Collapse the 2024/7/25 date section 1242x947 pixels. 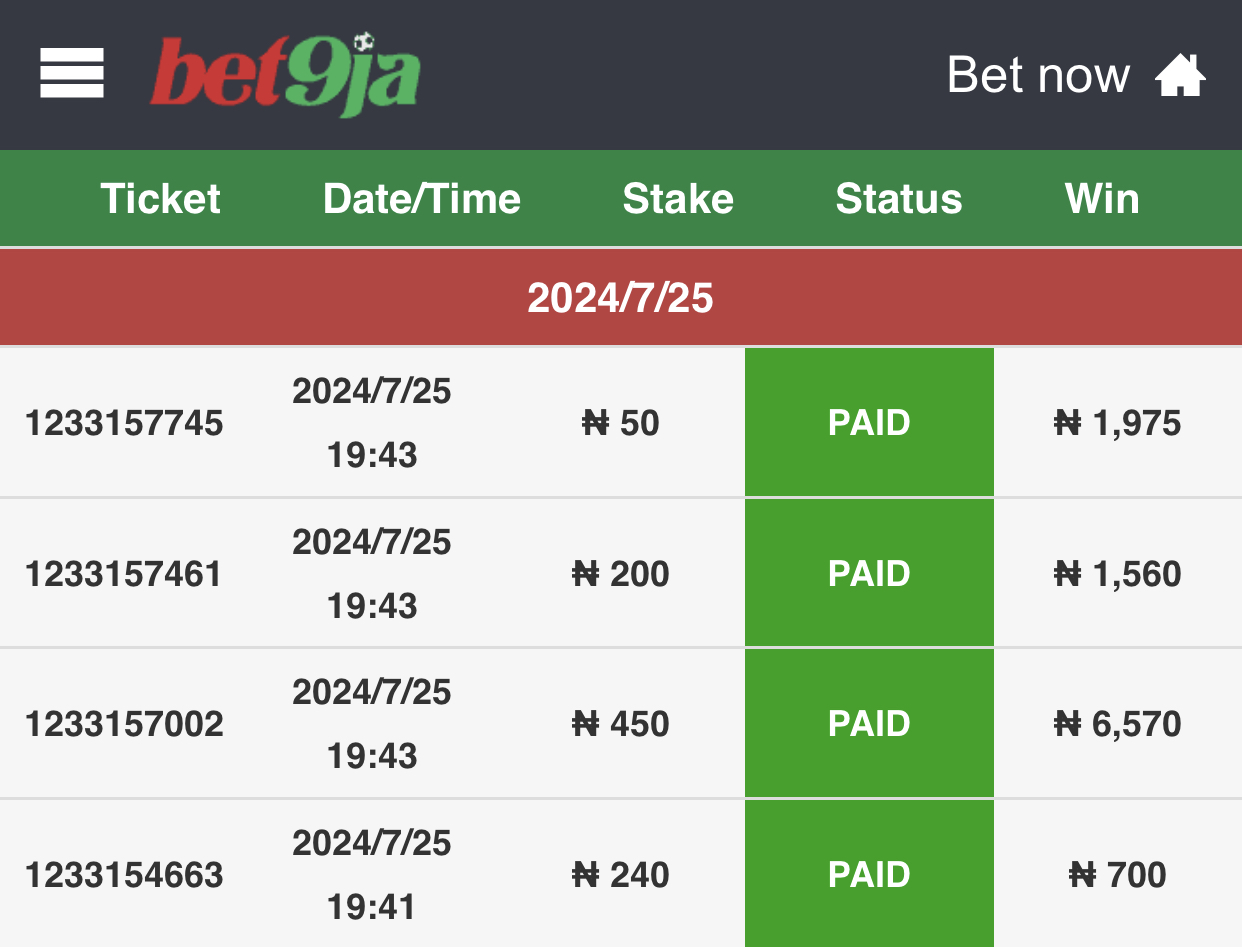coord(621,297)
